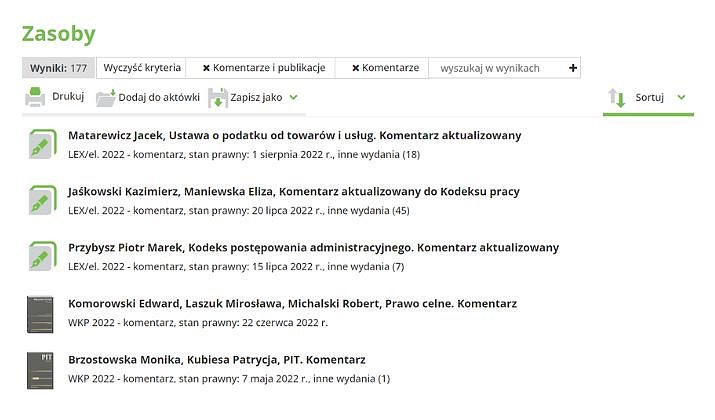Open Brzostowska PIT. Komentarz title link
Viewport: 715px width, 420px height.
point(216,359)
